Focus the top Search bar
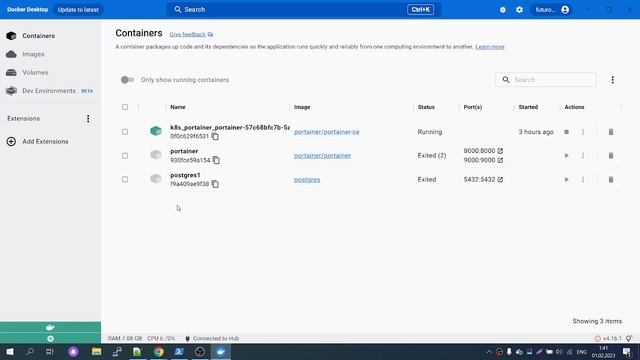640x360 pixels. click(303, 9)
